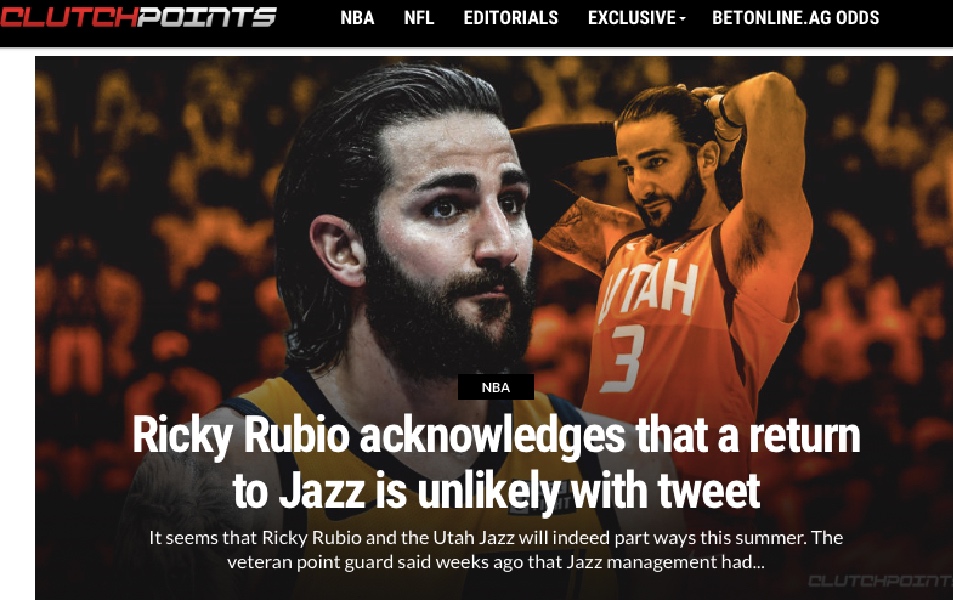The image size is (953, 600).
Task: Open the NBA navigation menu item
Action: [357, 18]
